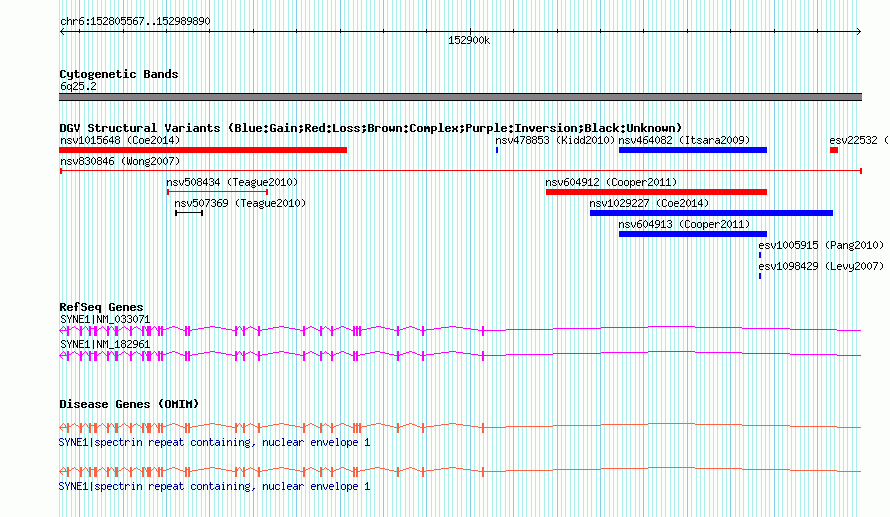The width and height of the screenshot is (890, 517).
Task: Select the nsv464082 (Itsara2009) blue gain bar
Action: 693,150
